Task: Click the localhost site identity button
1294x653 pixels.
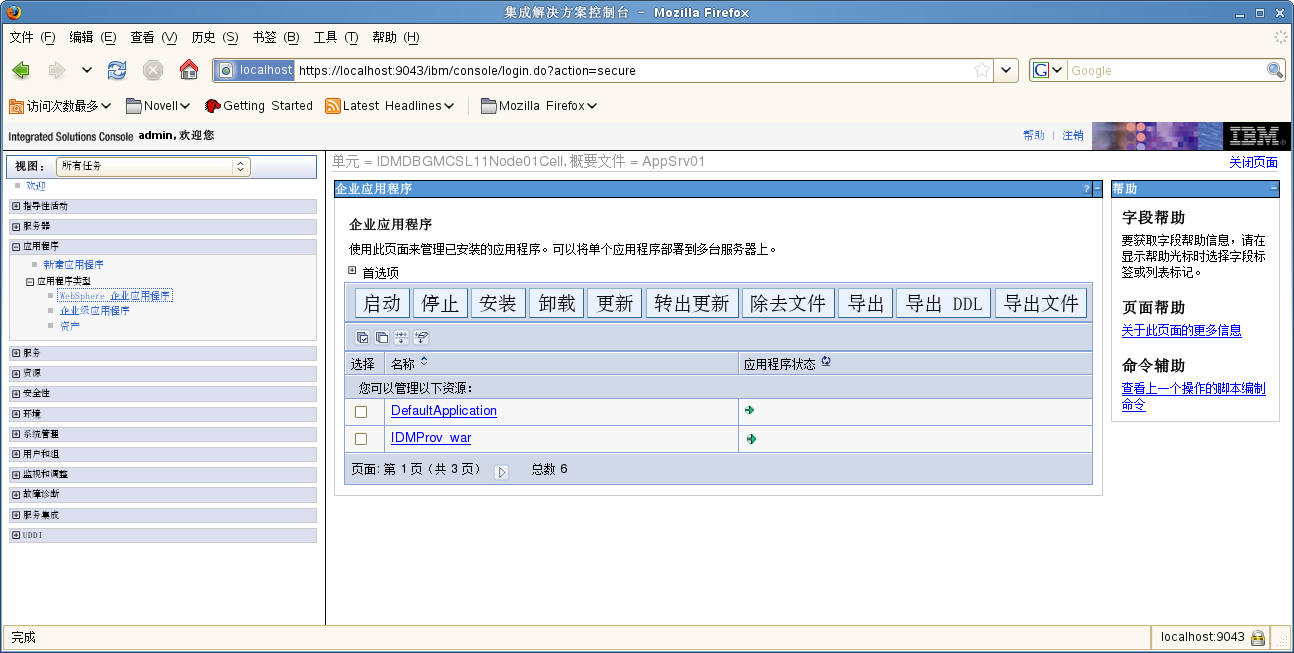Action: pos(255,70)
